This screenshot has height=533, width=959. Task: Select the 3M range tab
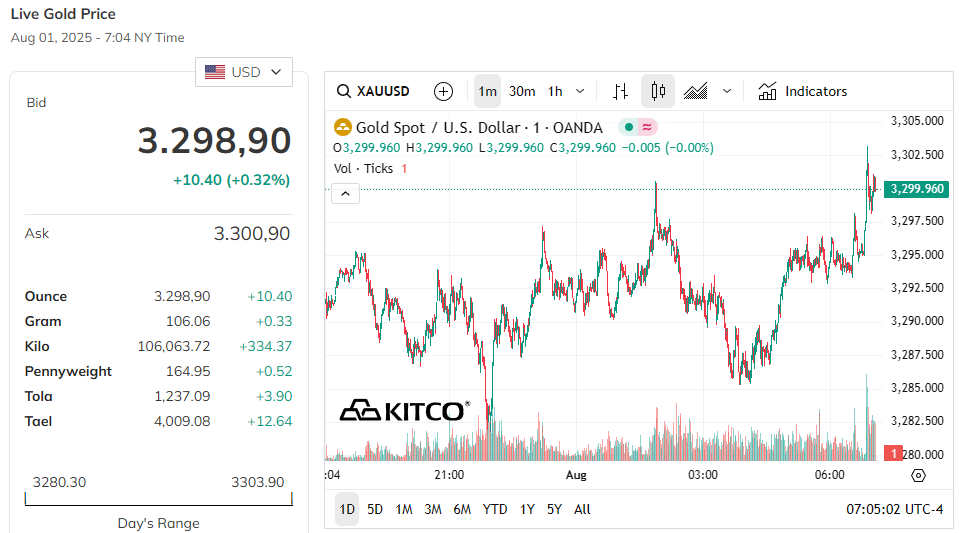(x=432, y=509)
